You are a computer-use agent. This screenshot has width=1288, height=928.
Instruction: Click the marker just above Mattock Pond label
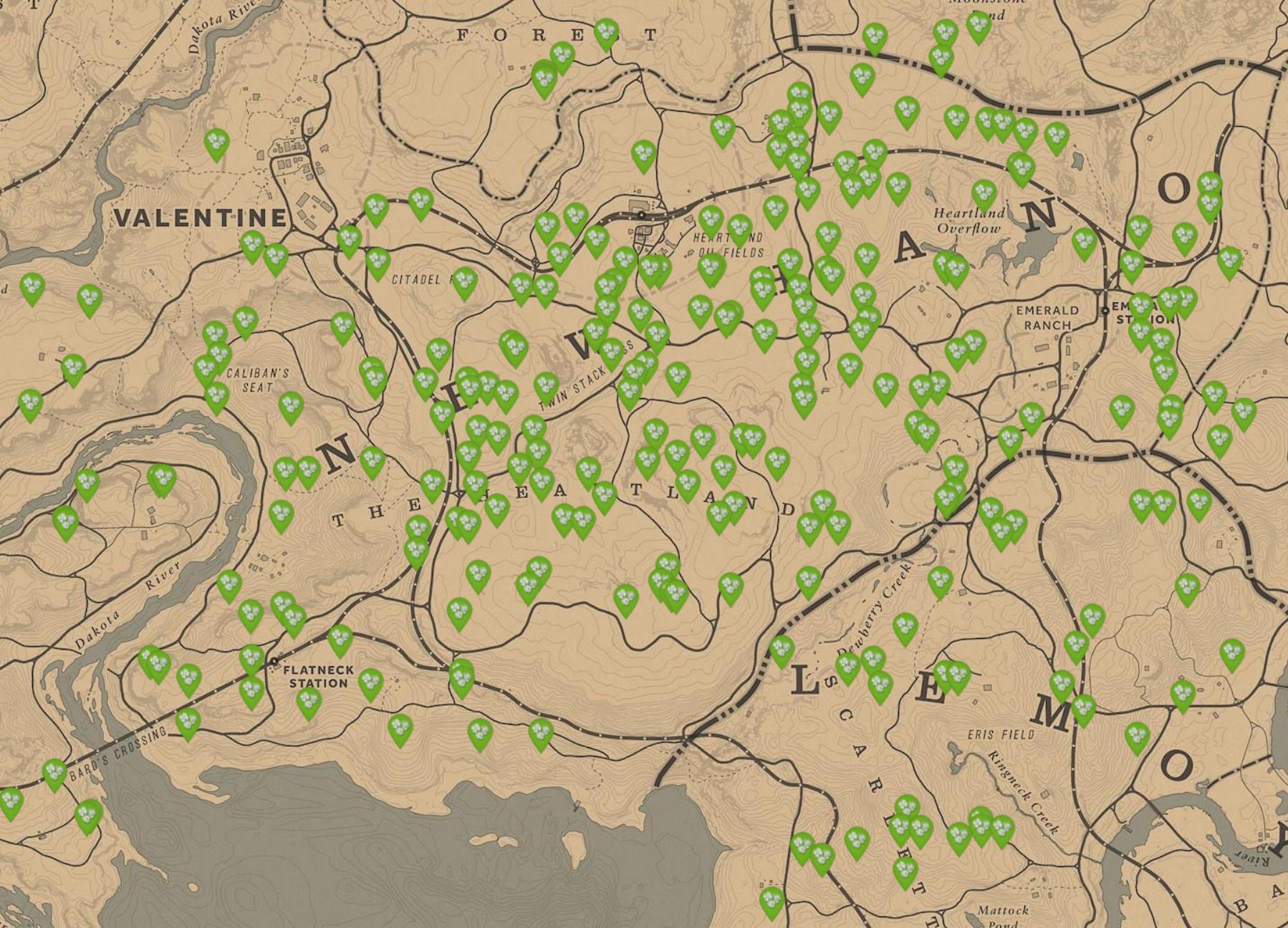tap(772, 902)
